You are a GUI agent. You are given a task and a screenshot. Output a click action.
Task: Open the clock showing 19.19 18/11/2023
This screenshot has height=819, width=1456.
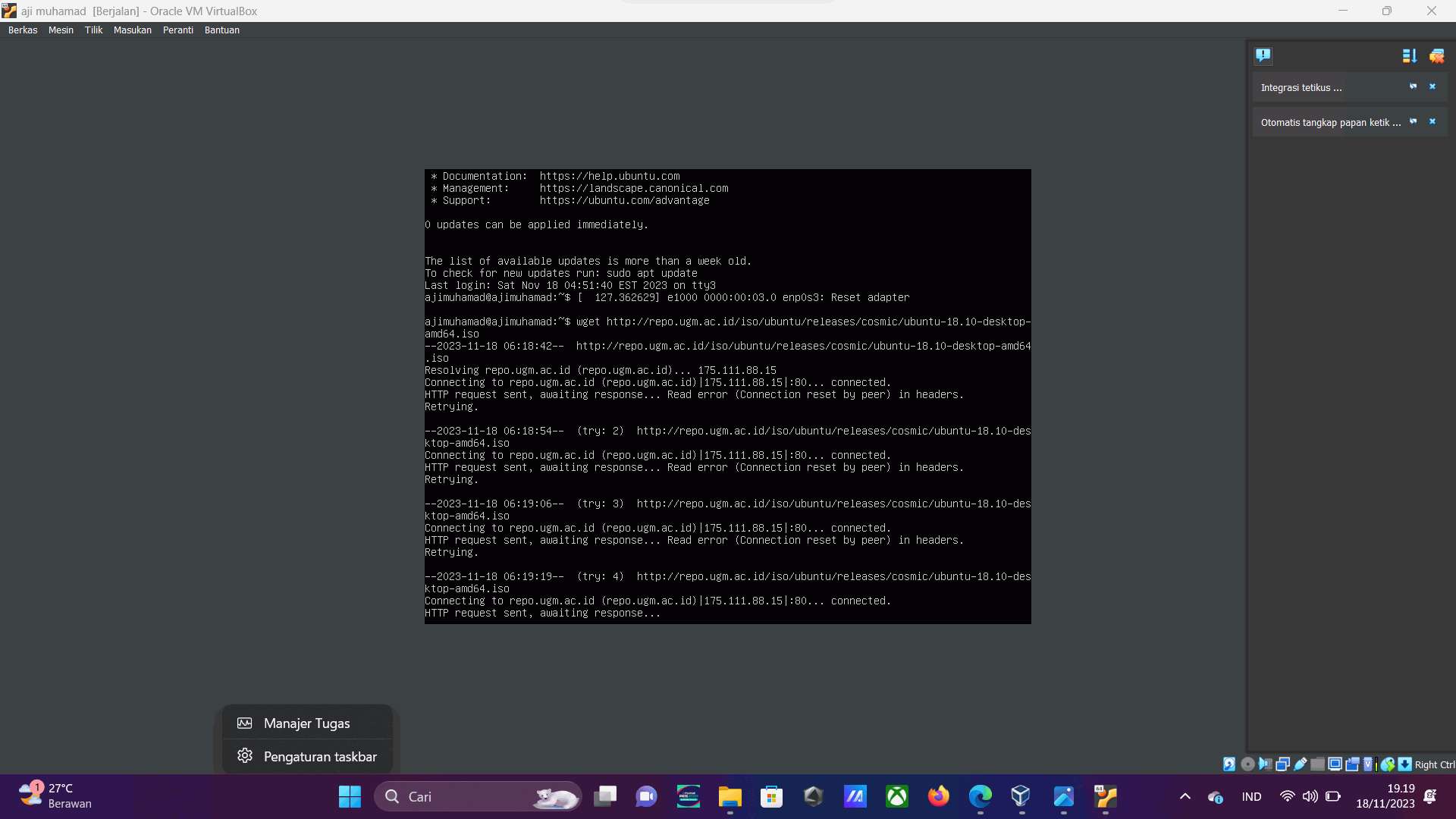pyautogui.click(x=1385, y=796)
